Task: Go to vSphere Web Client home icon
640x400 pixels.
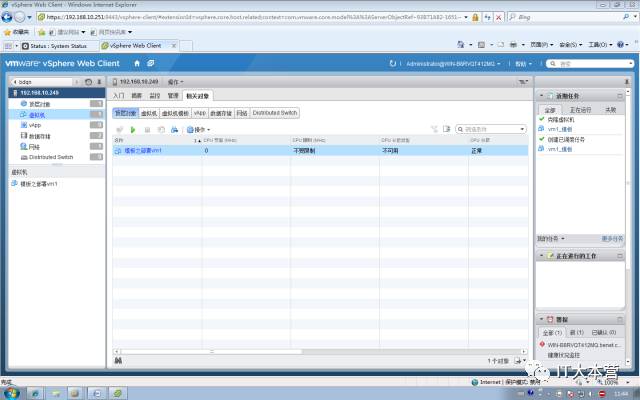Action: coord(137,63)
